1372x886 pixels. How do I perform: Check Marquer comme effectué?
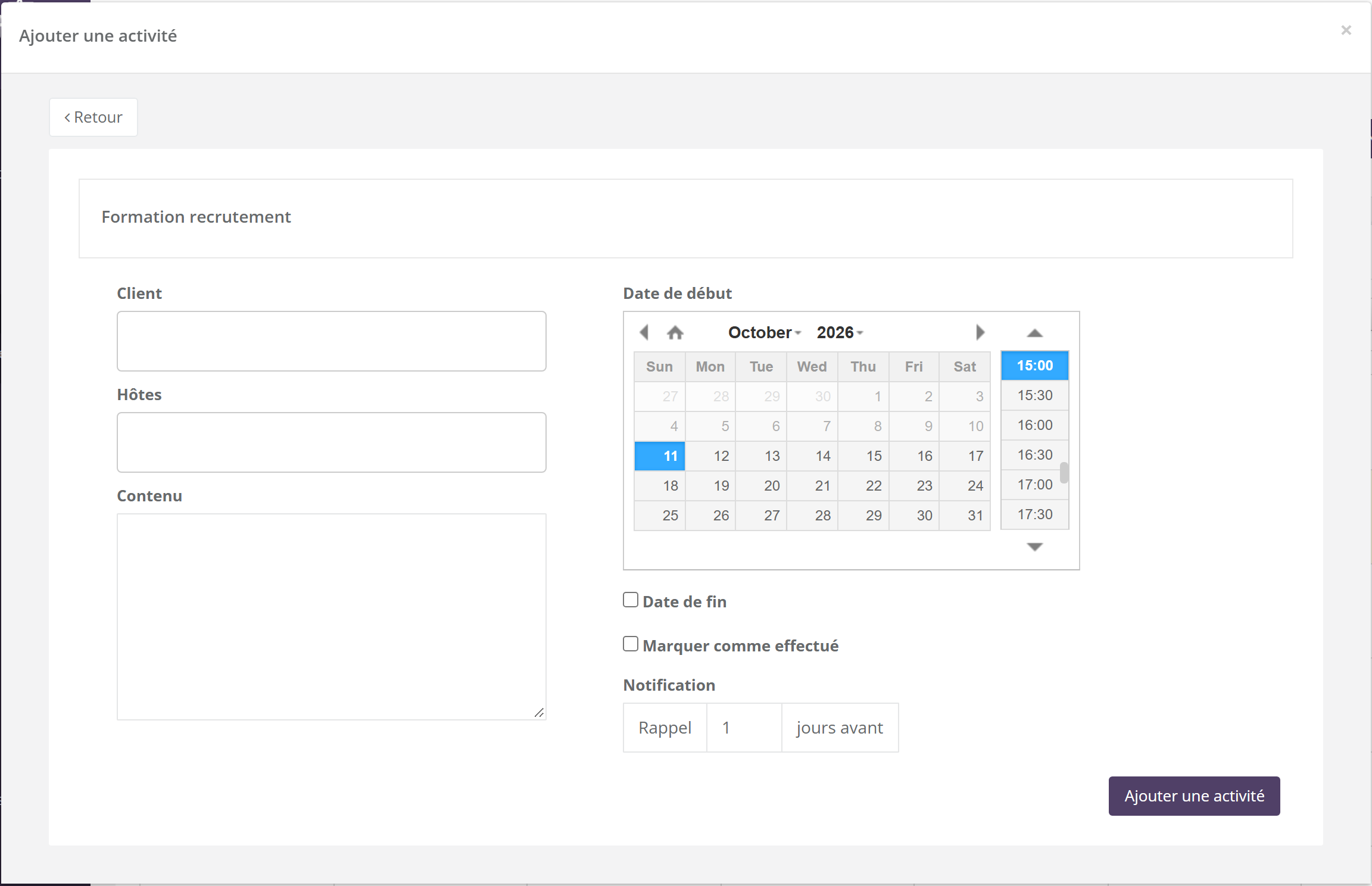(631, 644)
